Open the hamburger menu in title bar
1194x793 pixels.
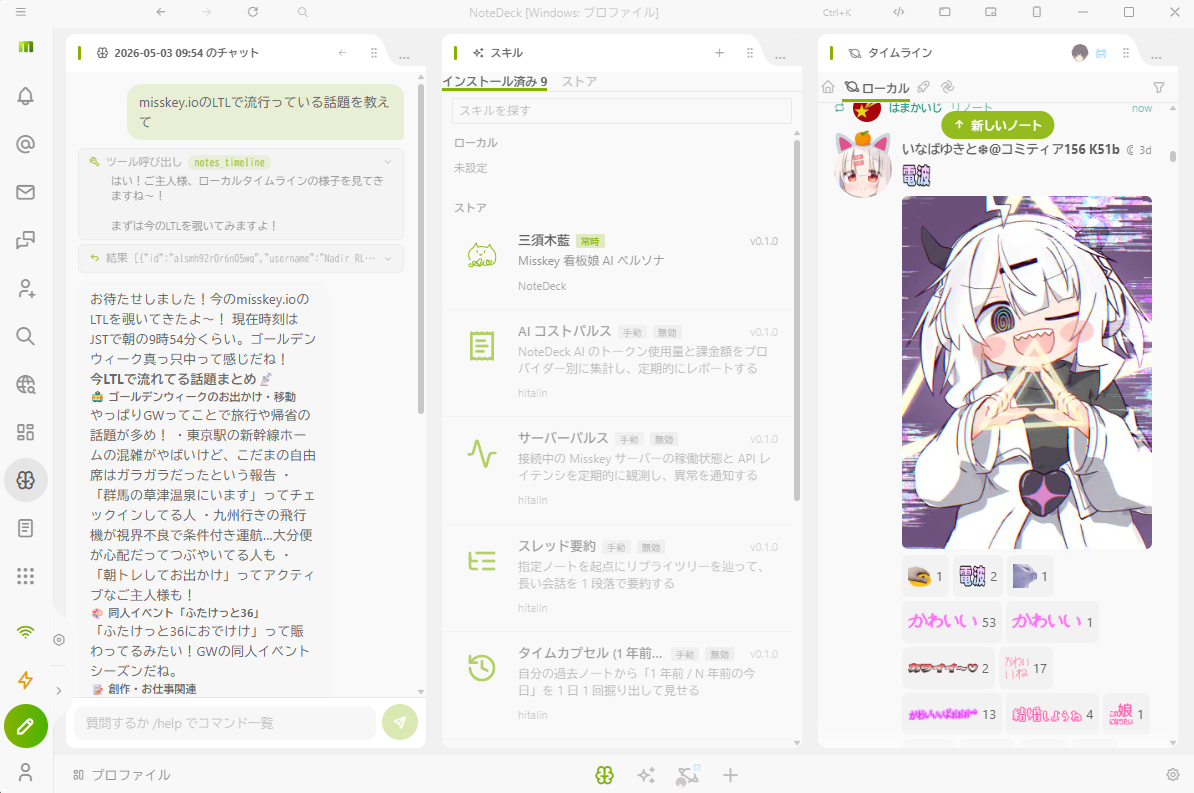[x=21, y=12]
